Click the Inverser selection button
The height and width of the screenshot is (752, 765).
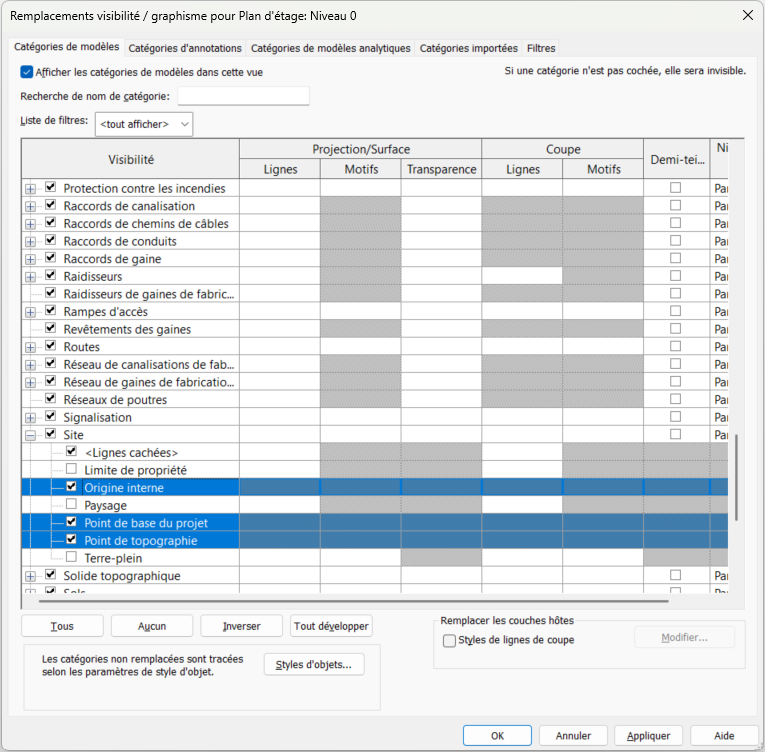point(241,626)
